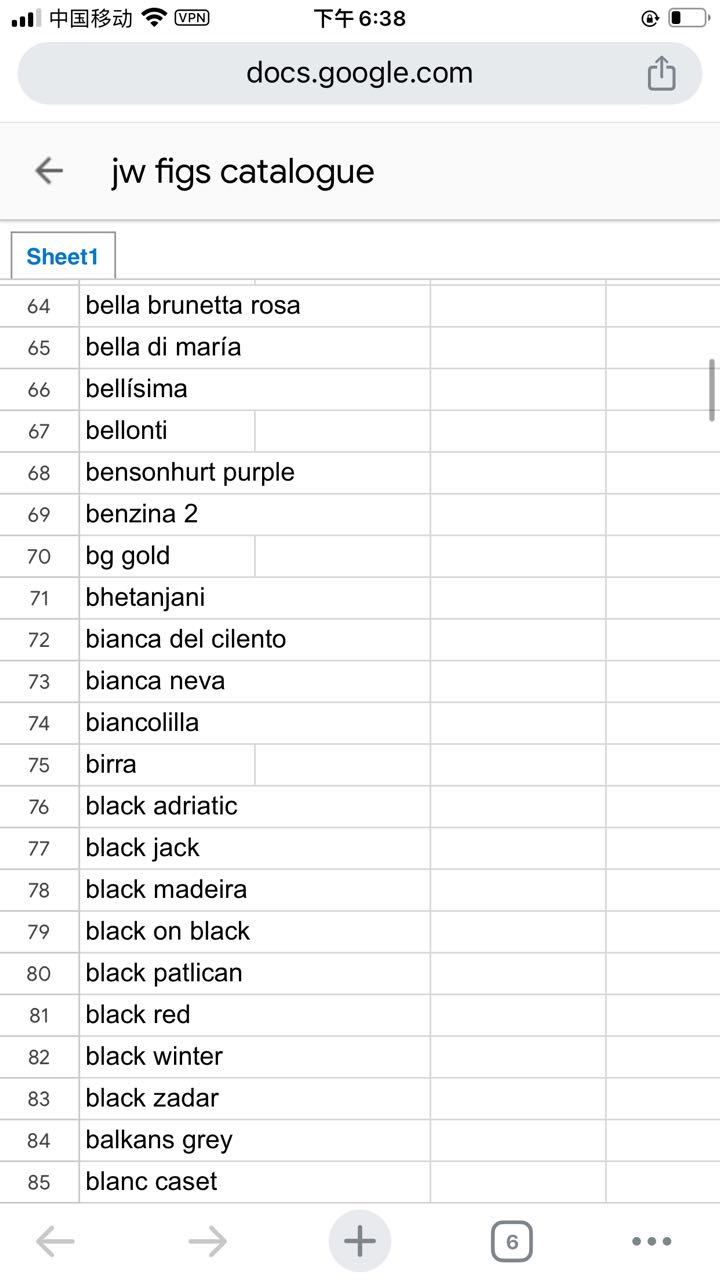Select the cell 'bensonhurt purple'
The height and width of the screenshot is (1280, 720).
coord(255,472)
